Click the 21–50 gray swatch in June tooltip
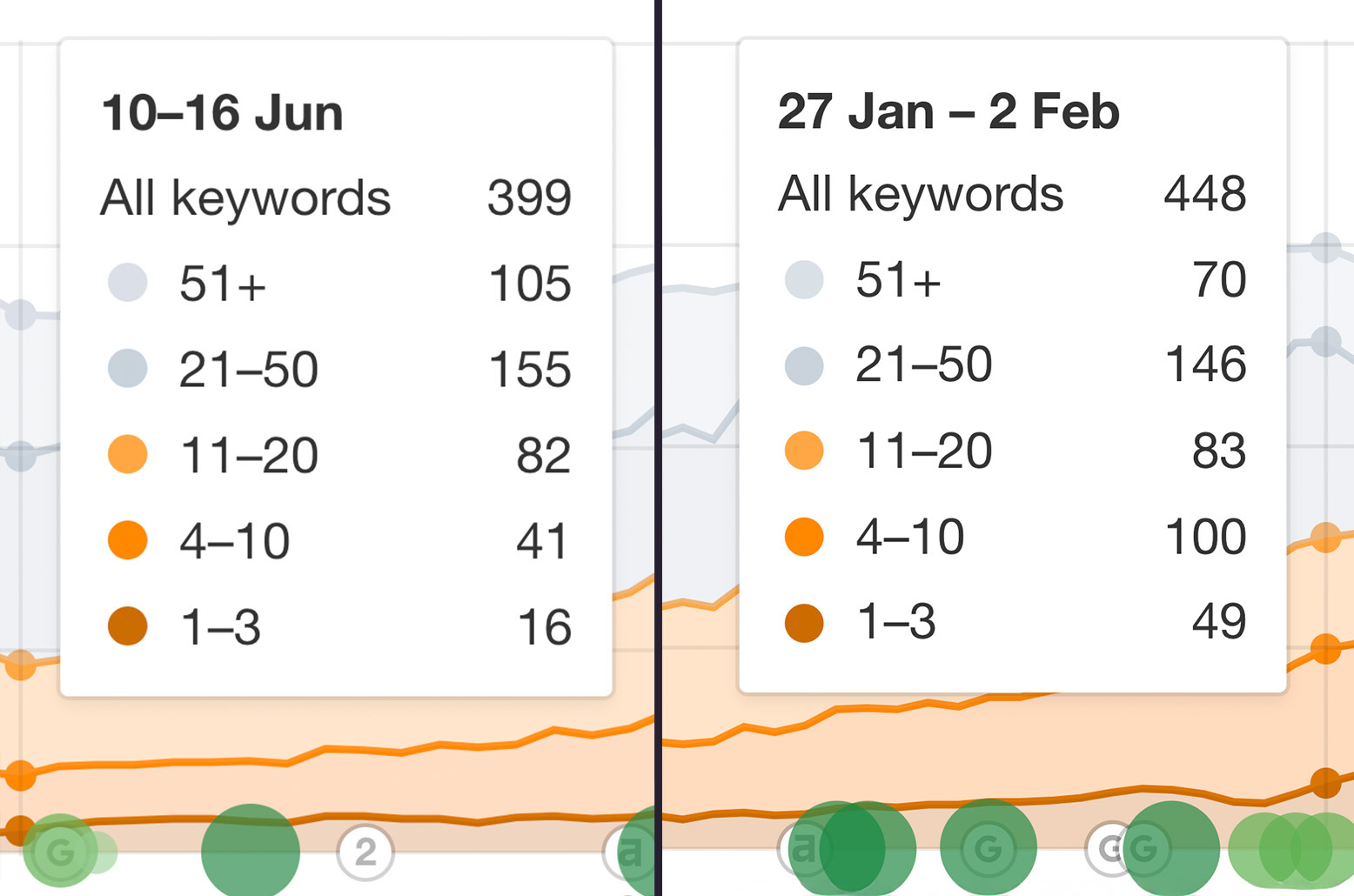The height and width of the screenshot is (896, 1354). [x=128, y=368]
